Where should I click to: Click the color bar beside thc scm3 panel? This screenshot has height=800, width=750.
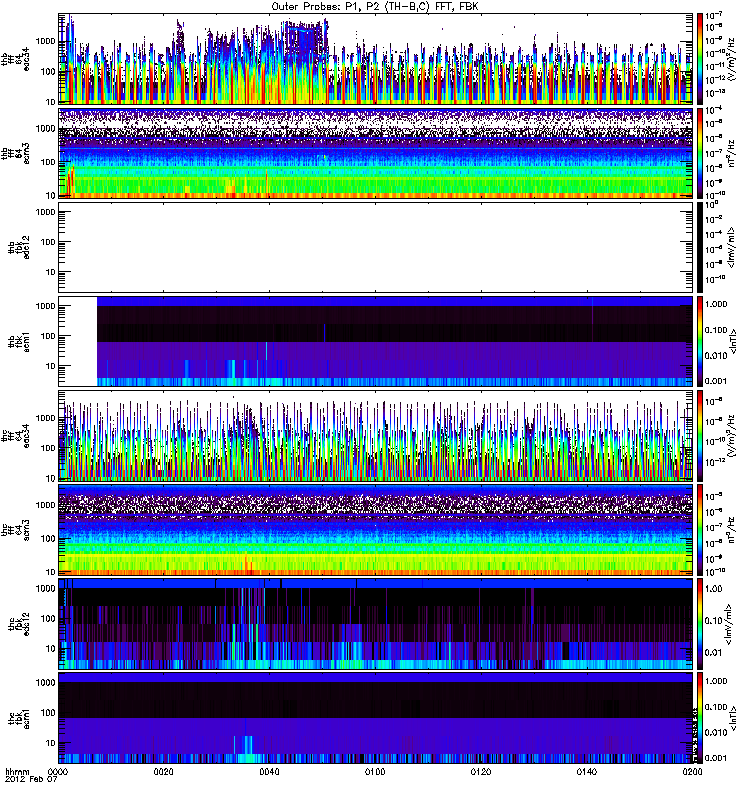(700, 530)
